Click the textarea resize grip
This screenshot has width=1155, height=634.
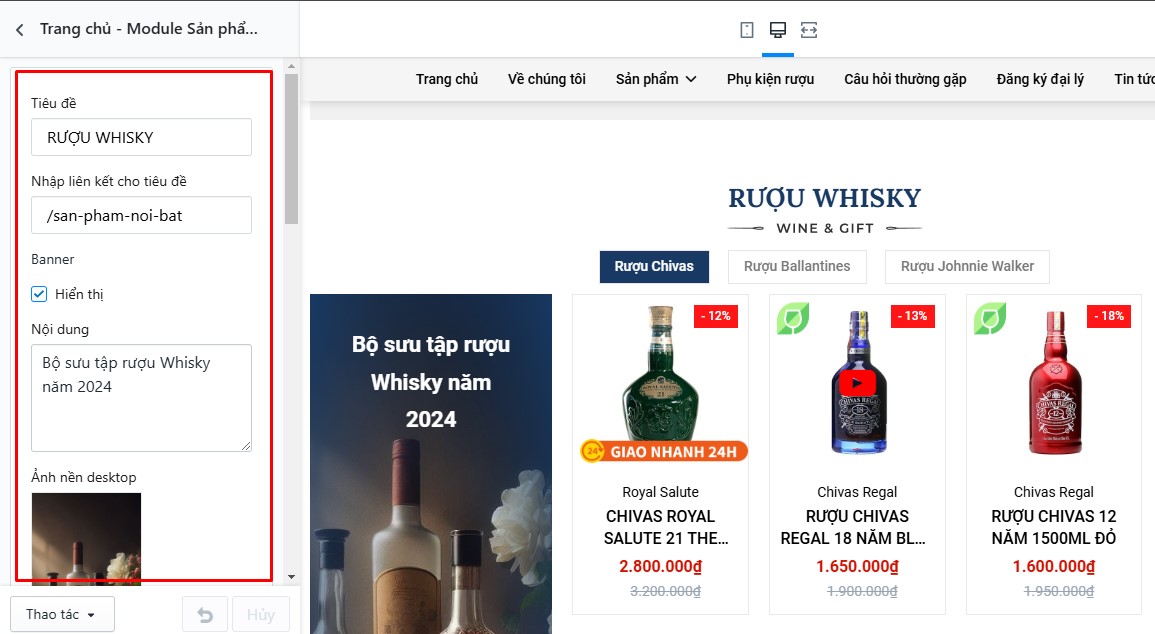246,445
